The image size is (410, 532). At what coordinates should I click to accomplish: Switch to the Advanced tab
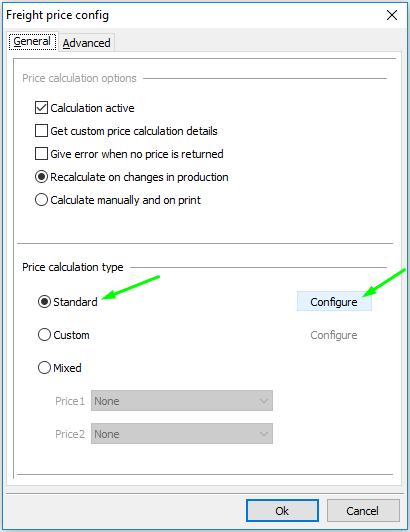[x=87, y=43]
